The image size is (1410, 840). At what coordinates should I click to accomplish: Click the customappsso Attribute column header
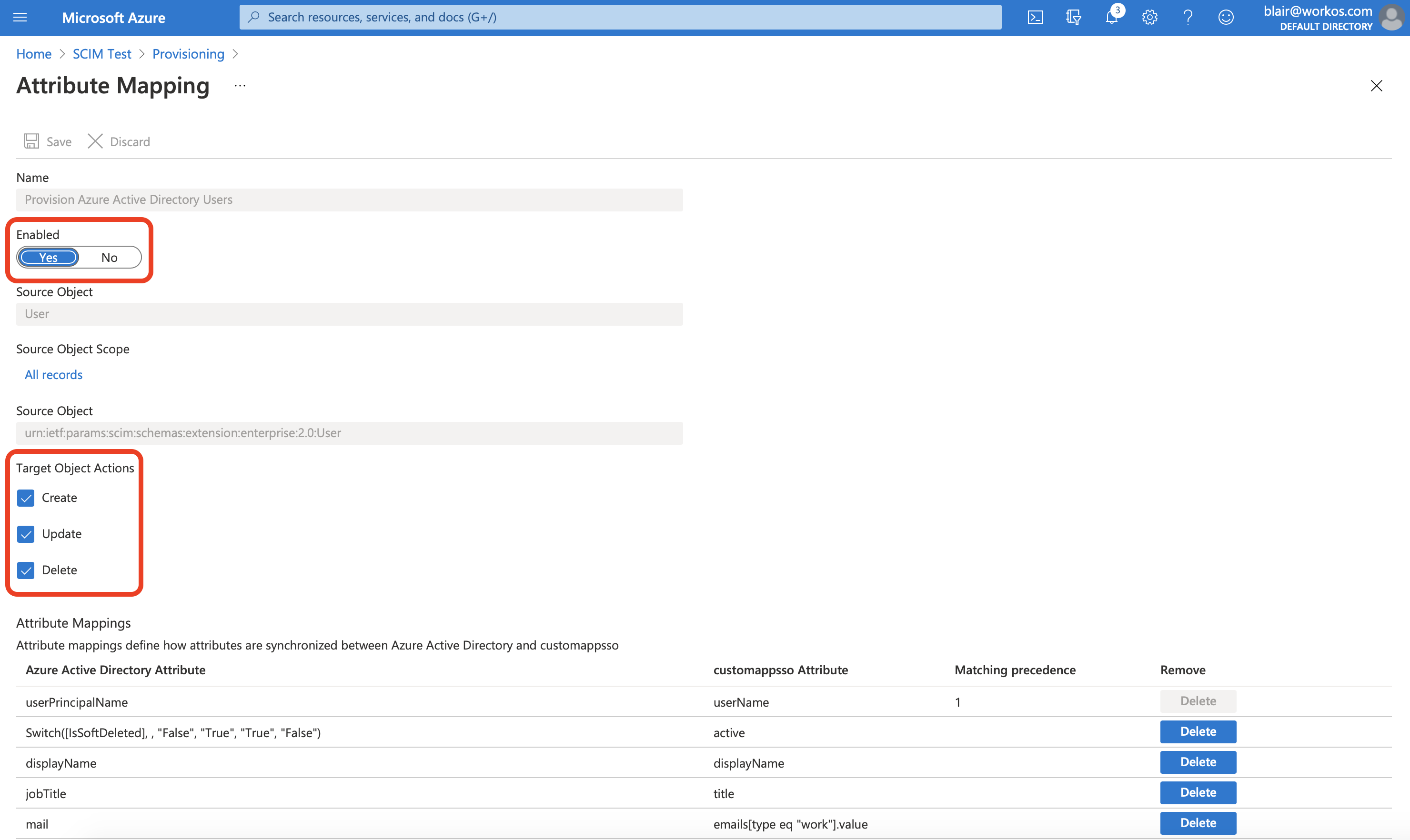point(780,670)
